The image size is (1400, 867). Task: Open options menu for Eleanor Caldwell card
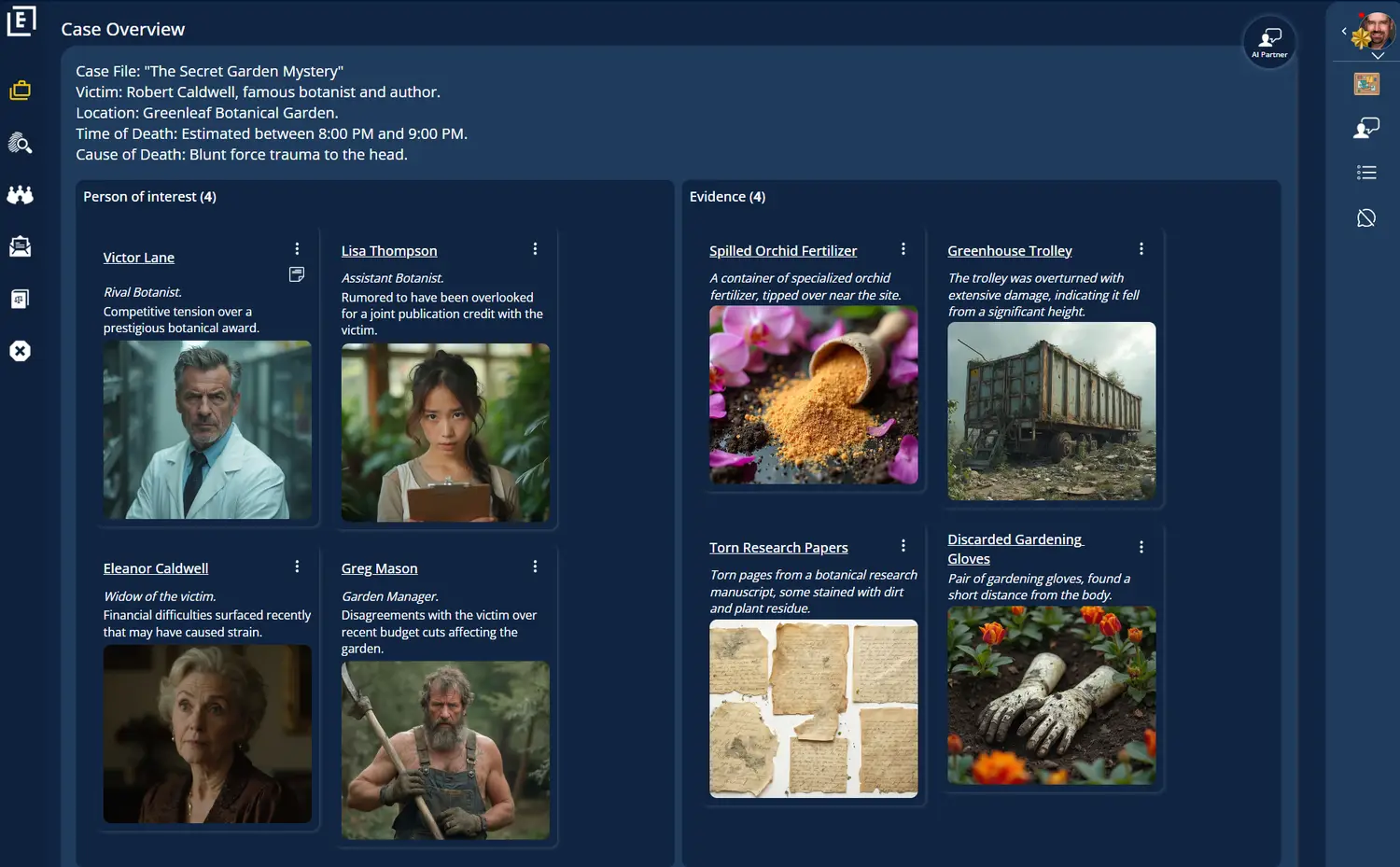pyautogui.click(x=297, y=566)
